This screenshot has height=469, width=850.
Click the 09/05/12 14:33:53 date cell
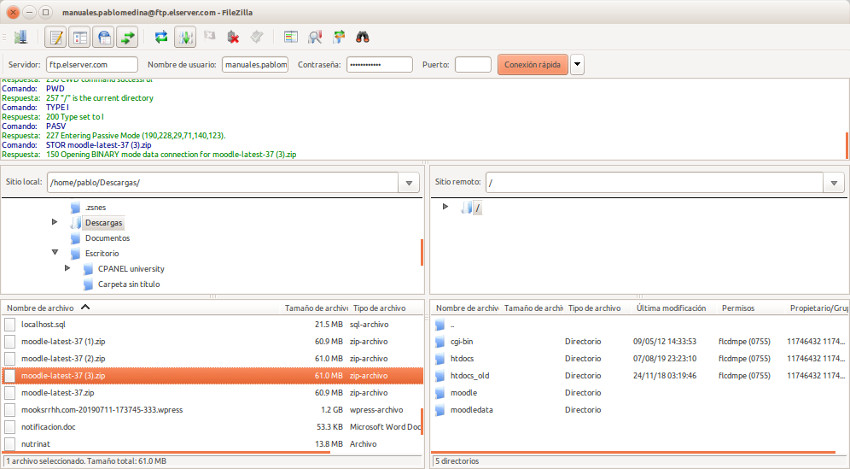click(x=665, y=342)
